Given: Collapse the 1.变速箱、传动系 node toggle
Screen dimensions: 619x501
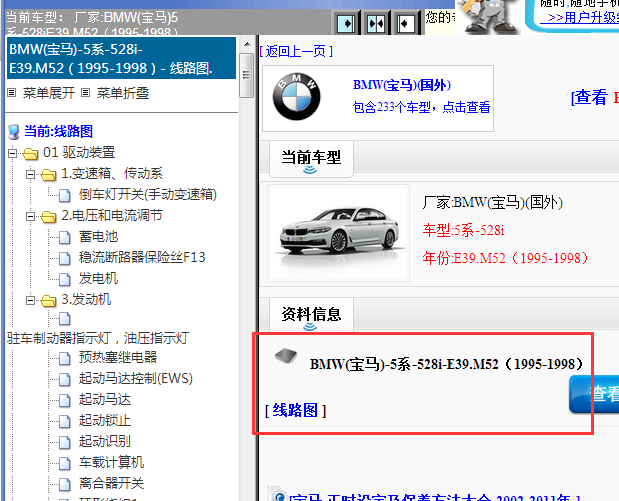Looking at the screenshot, I should [30, 174].
